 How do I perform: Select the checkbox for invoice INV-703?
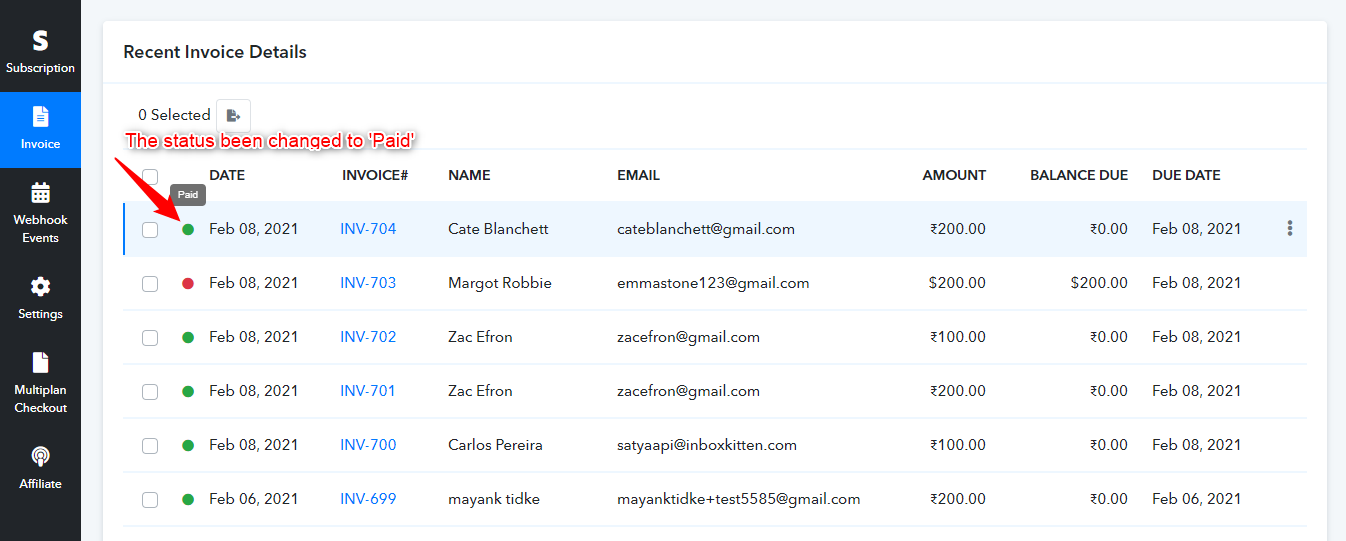pos(150,284)
